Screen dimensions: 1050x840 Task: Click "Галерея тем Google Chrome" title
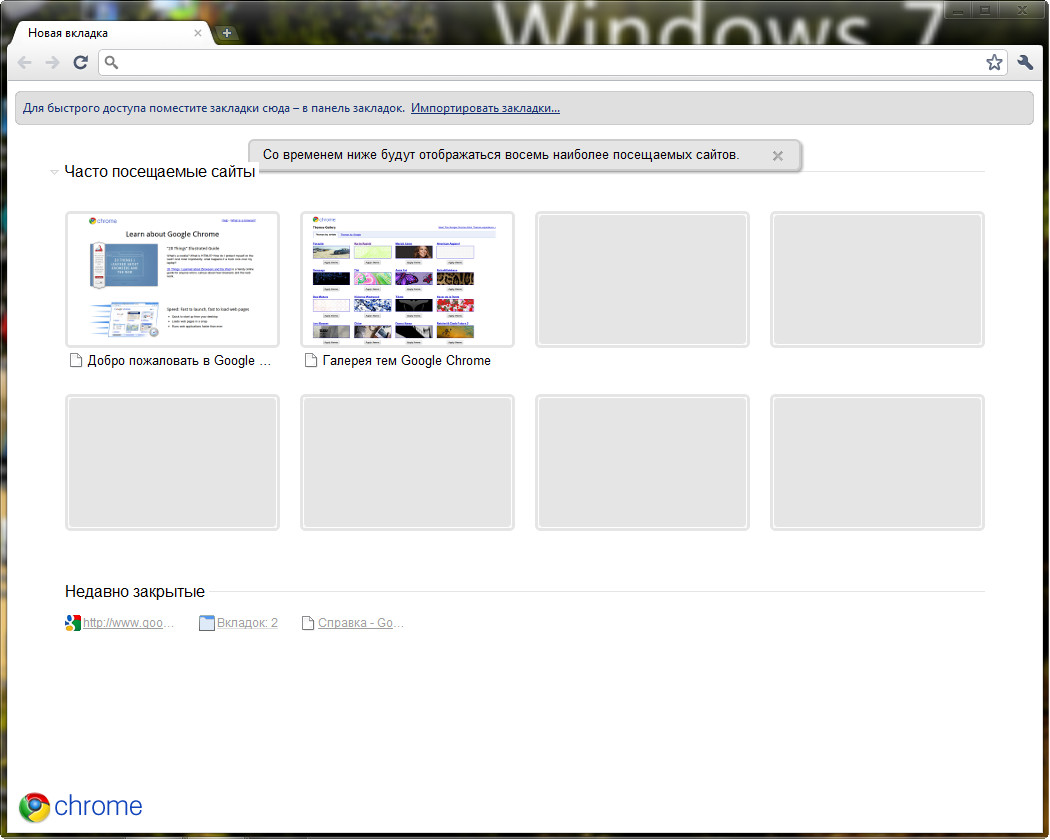tap(406, 361)
